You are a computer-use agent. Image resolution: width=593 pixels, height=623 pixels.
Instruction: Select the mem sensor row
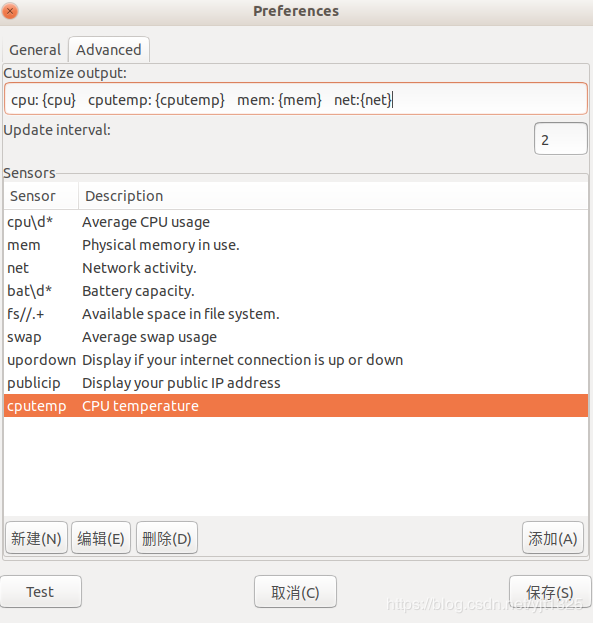tap(296, 245)
